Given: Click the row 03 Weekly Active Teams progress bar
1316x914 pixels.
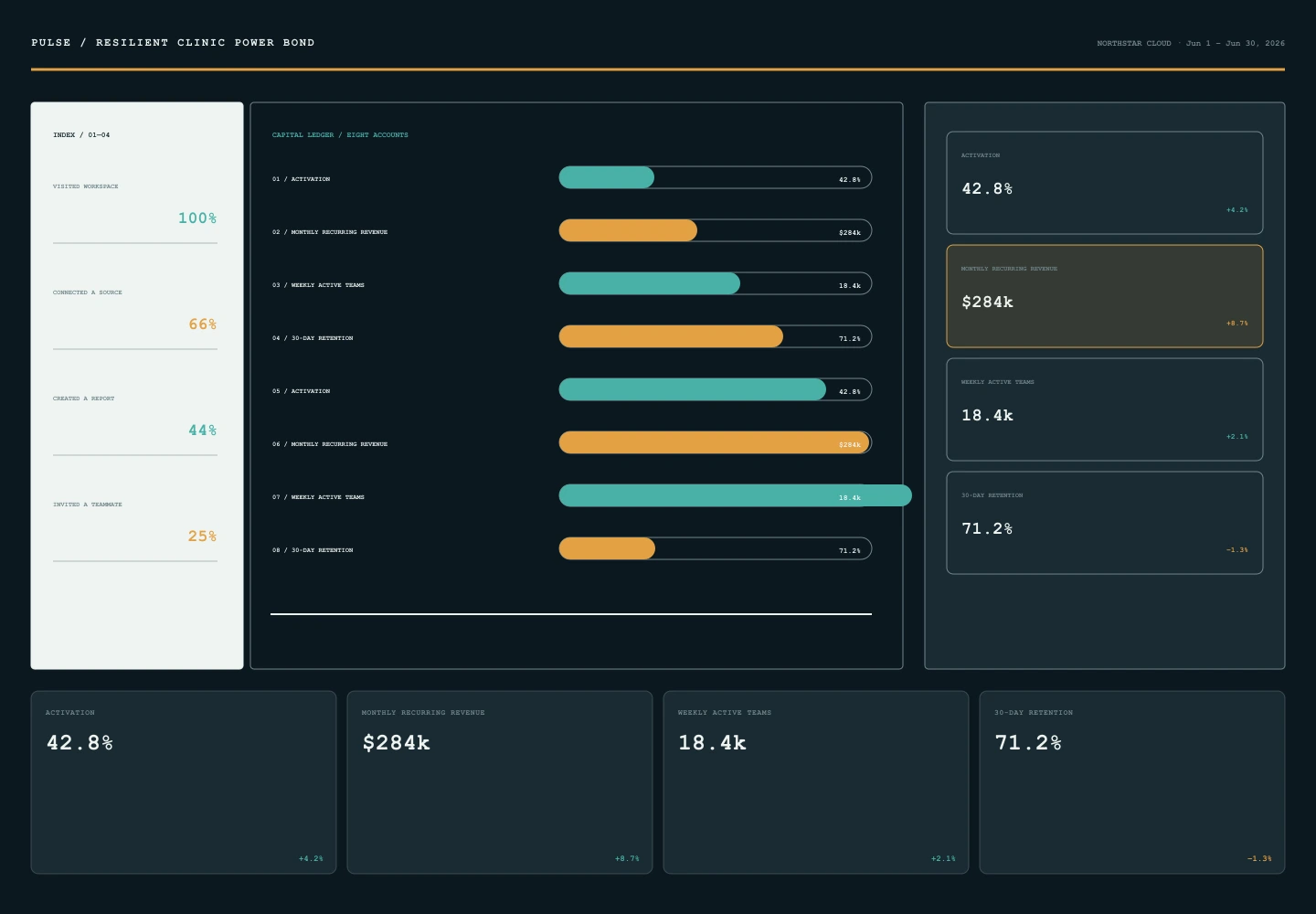Looking at the screenshot, I should click(x=716, y=283).
